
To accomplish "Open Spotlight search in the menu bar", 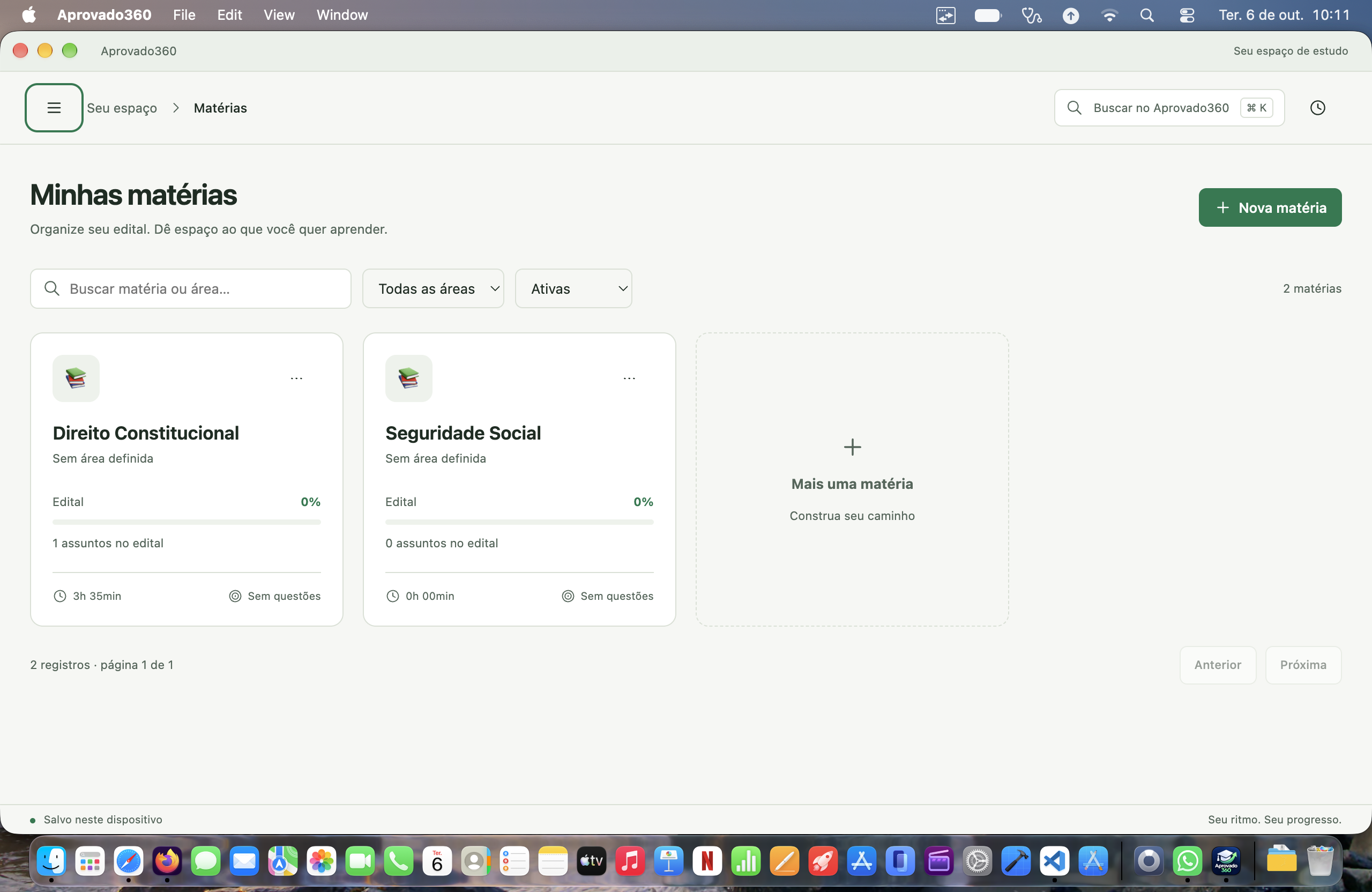I will (x=1146, y=15).
